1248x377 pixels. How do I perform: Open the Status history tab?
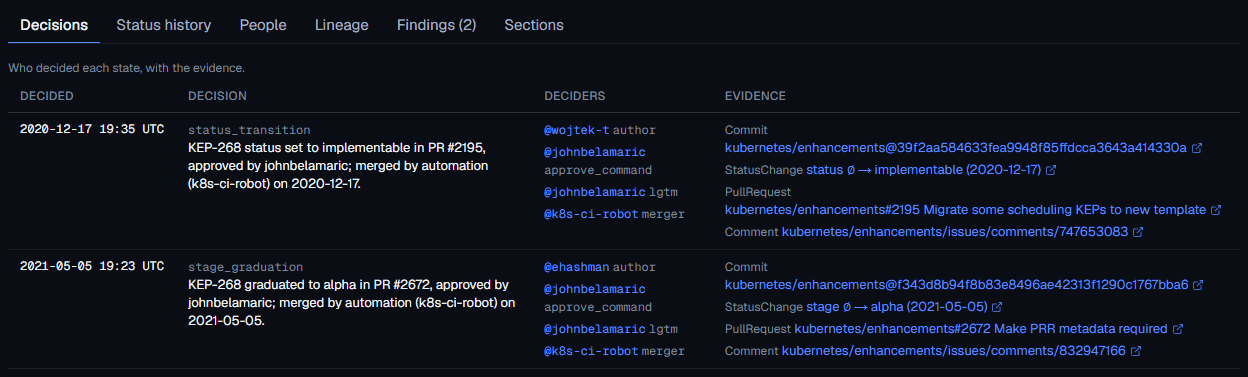[164, 25]
